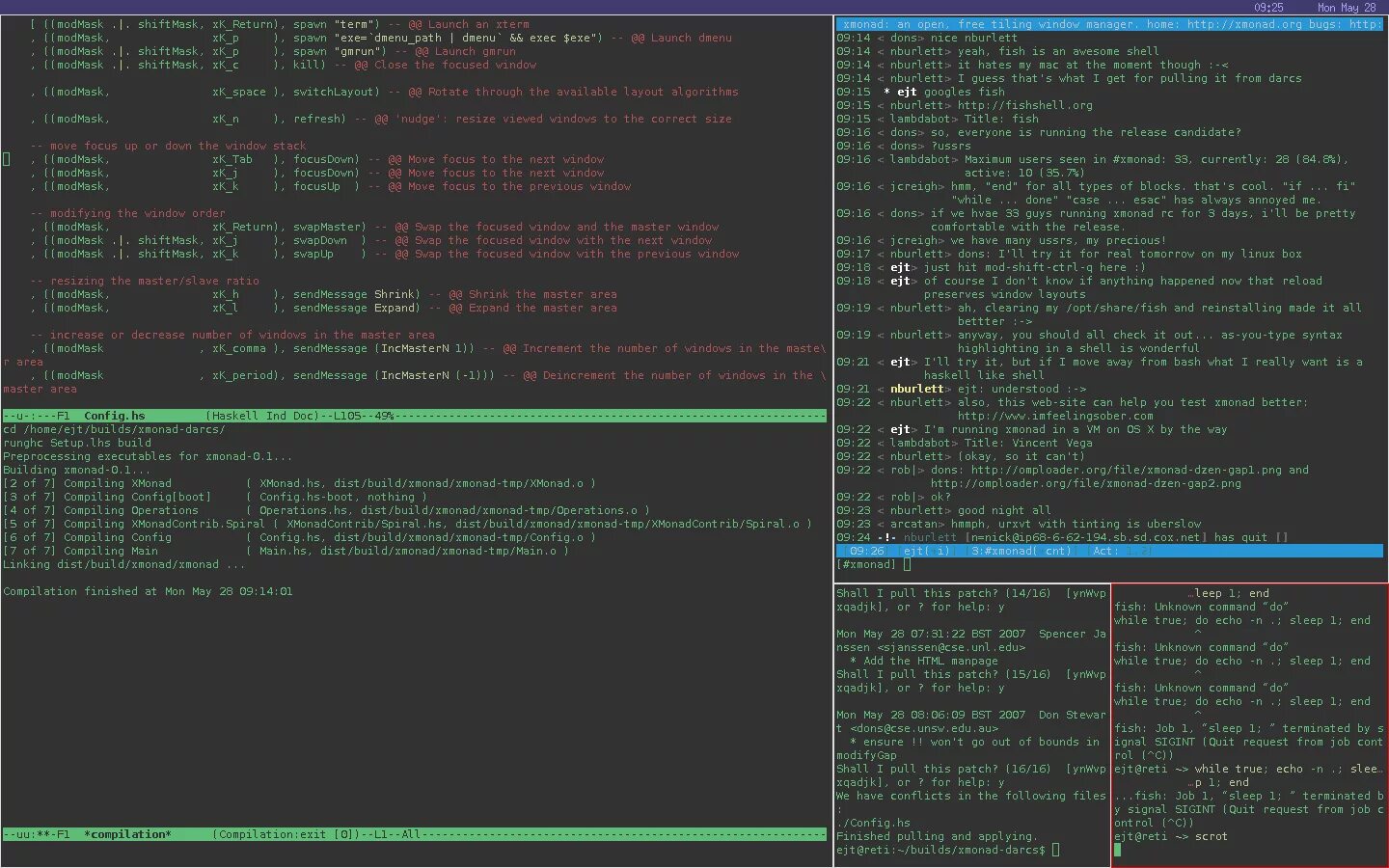The image size is (1389, 868).
Task: Click the focusUp function in code
Action: click(316, 186)
